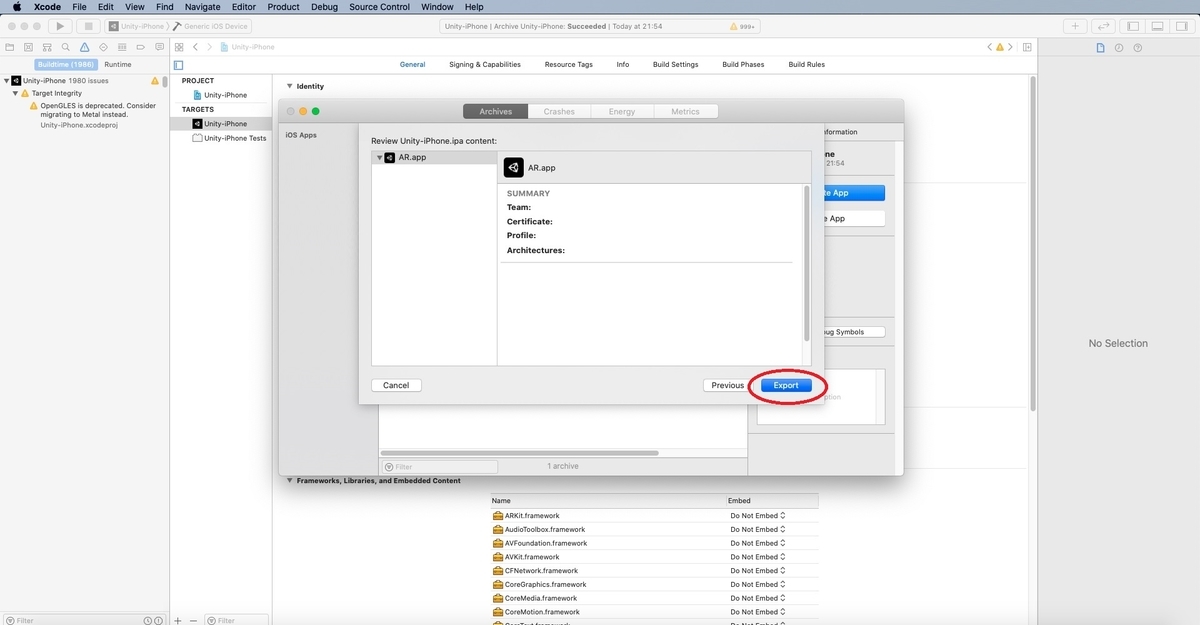Screen dimensions: 1200x625
Task: Open the Build Phases tab
Action: click(x=743, y=64)
